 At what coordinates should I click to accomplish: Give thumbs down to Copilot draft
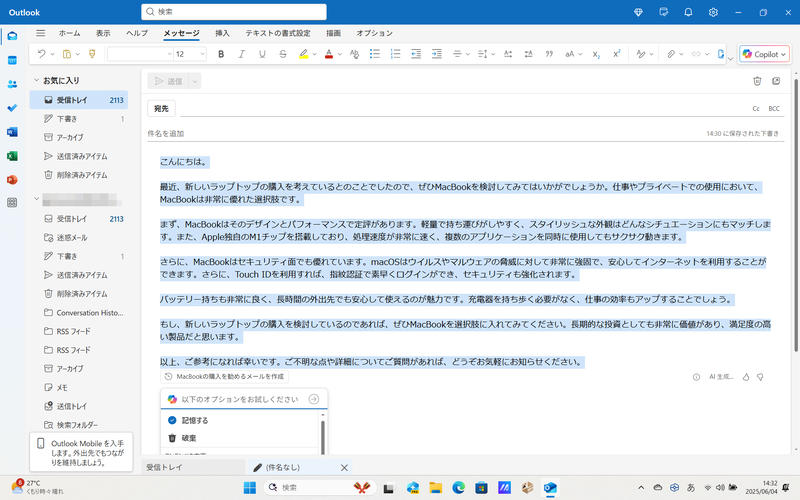click(760, 377)
